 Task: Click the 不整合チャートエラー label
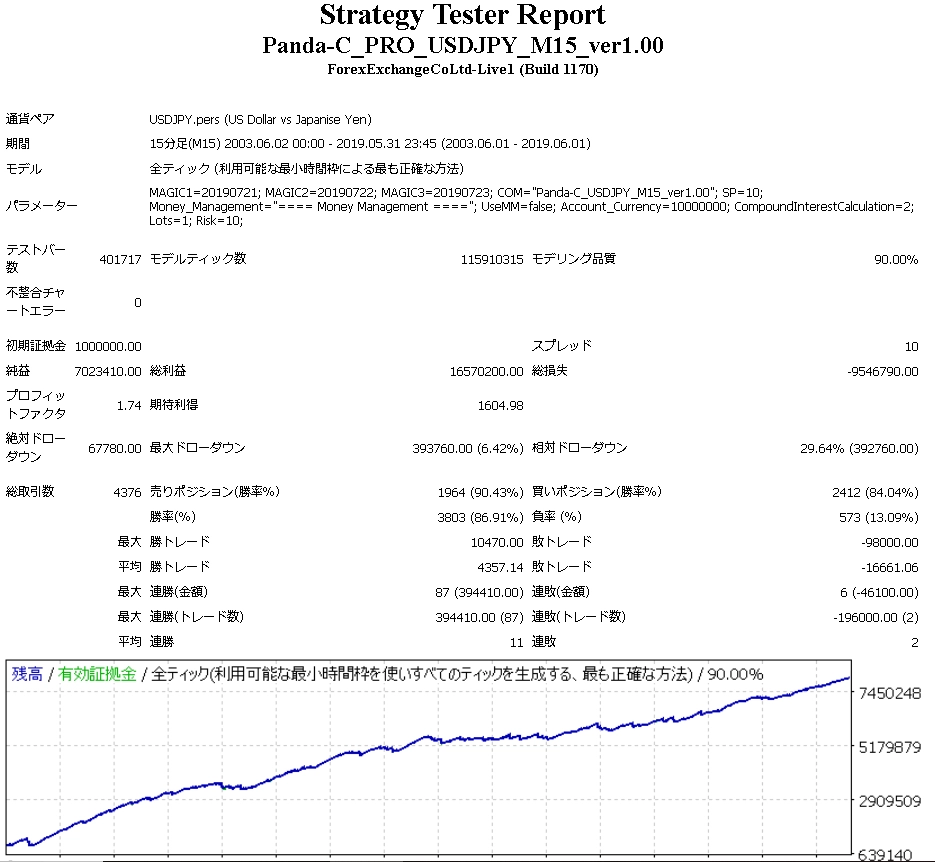point(35,302)
